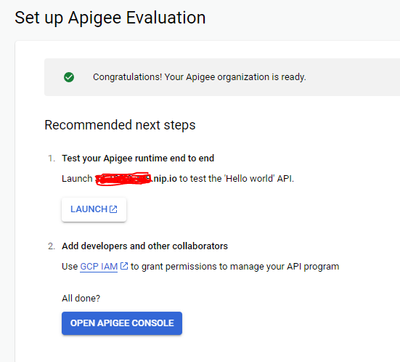Click the 'Recommended next steps' heading
Viewport: 400px width, 362px height.
click(x=120, y=125)
